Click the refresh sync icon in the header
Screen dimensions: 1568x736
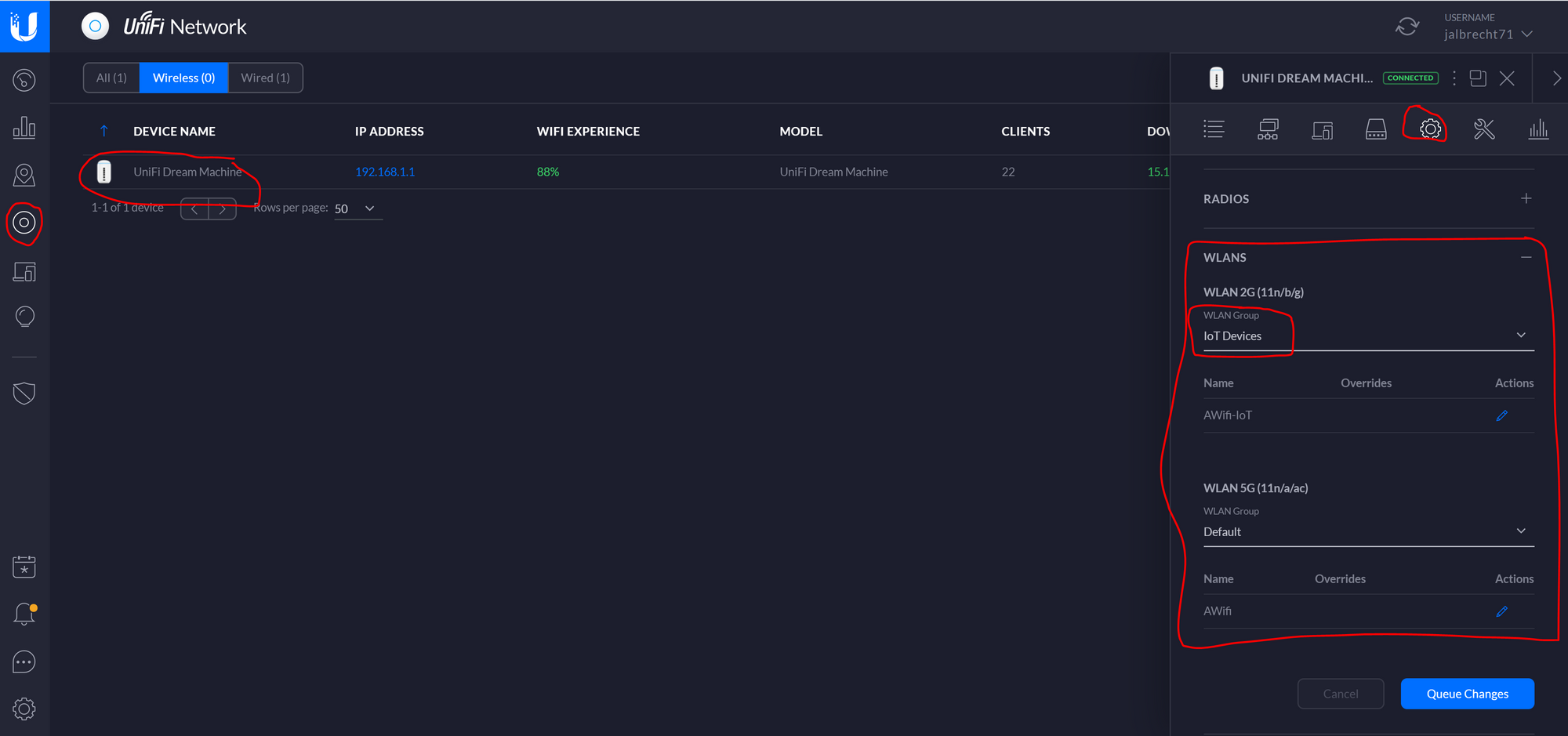coord(1407,27)
